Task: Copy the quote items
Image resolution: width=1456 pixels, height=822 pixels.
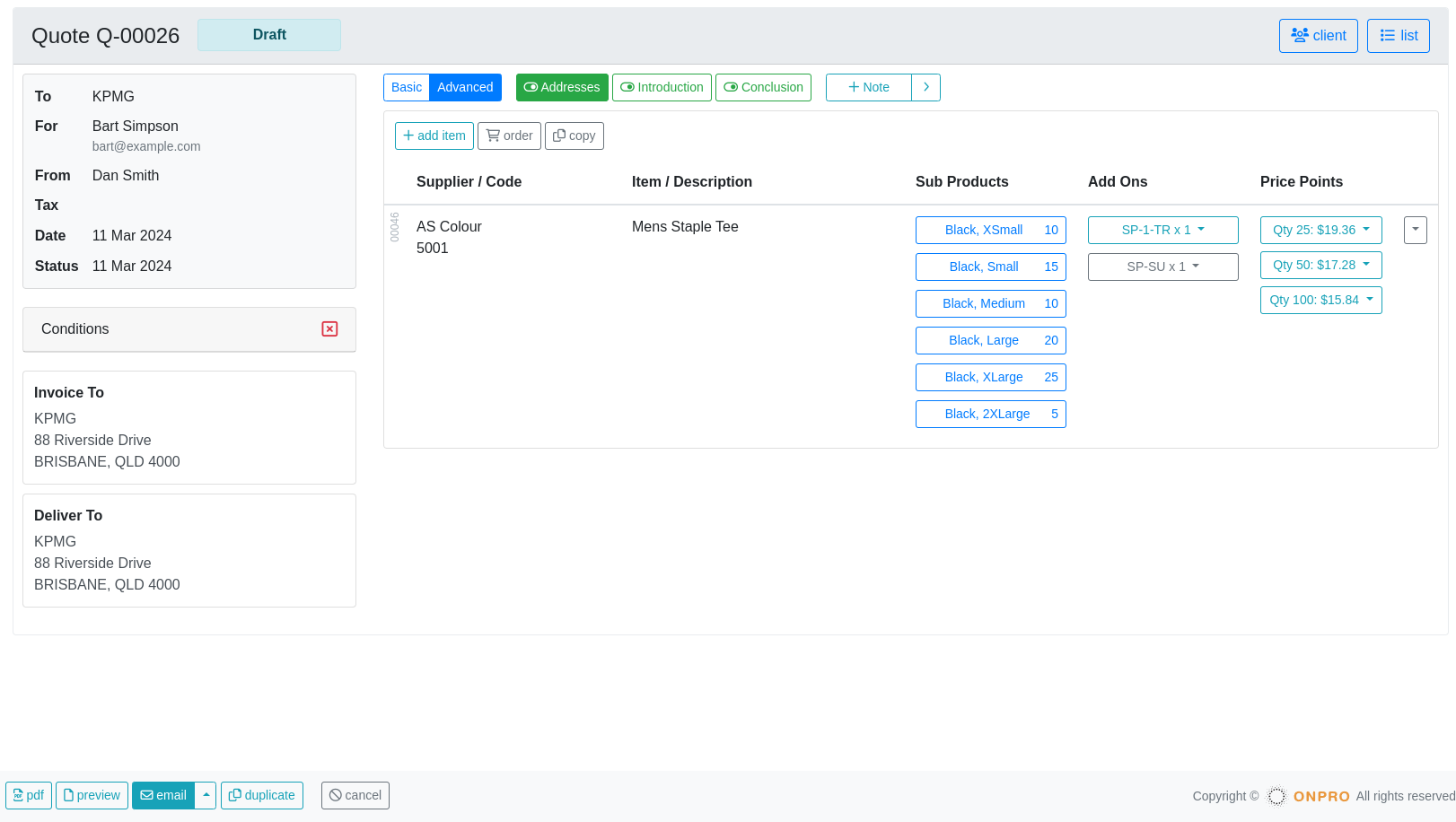Action: (575, 136)
